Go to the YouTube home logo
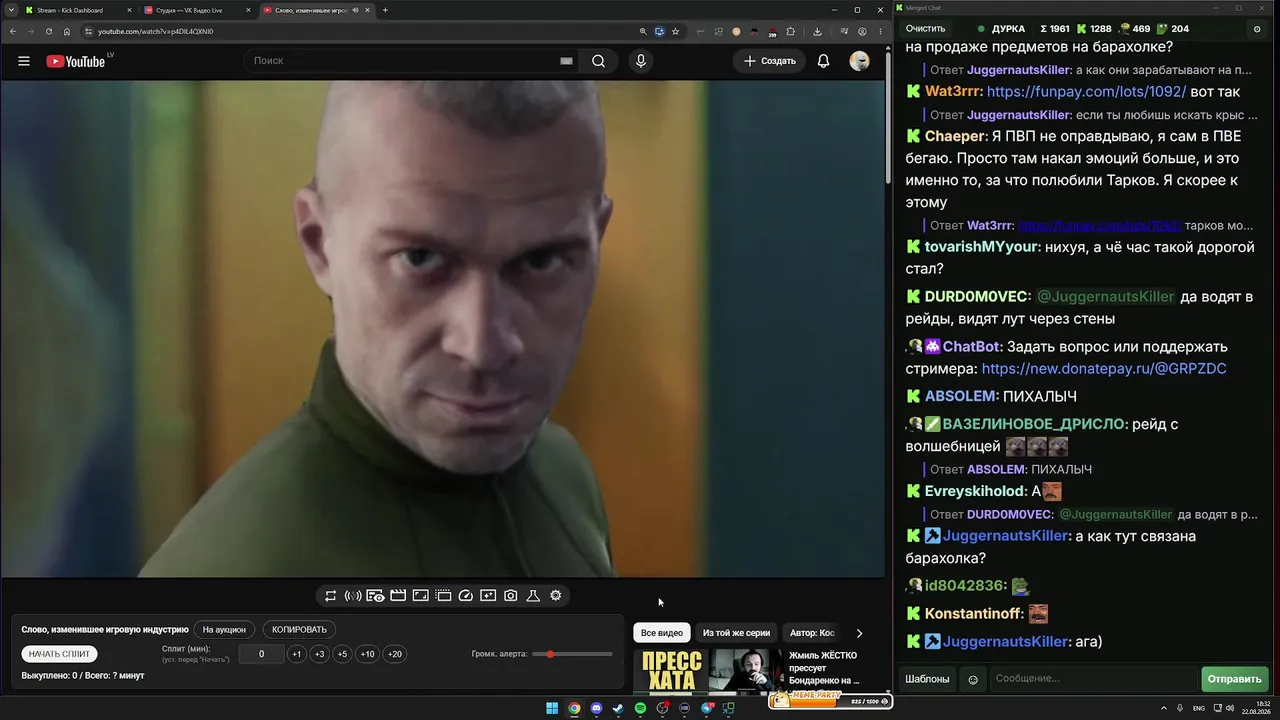Image resolution: width=1280 pixels, height=720 pixels. click(x=76, y=61)
